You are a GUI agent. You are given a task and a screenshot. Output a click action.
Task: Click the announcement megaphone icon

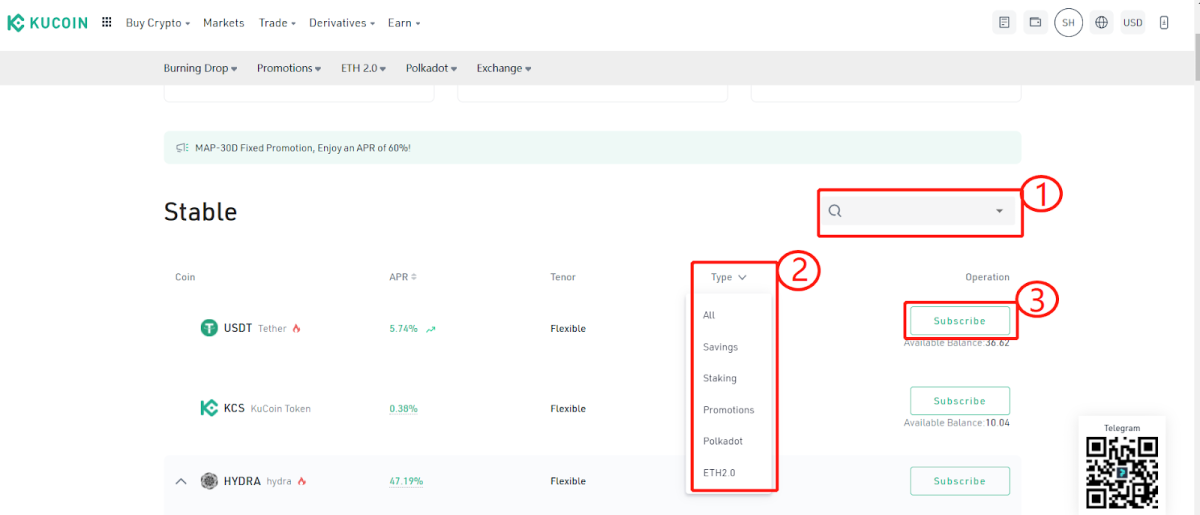pos(181,147)
